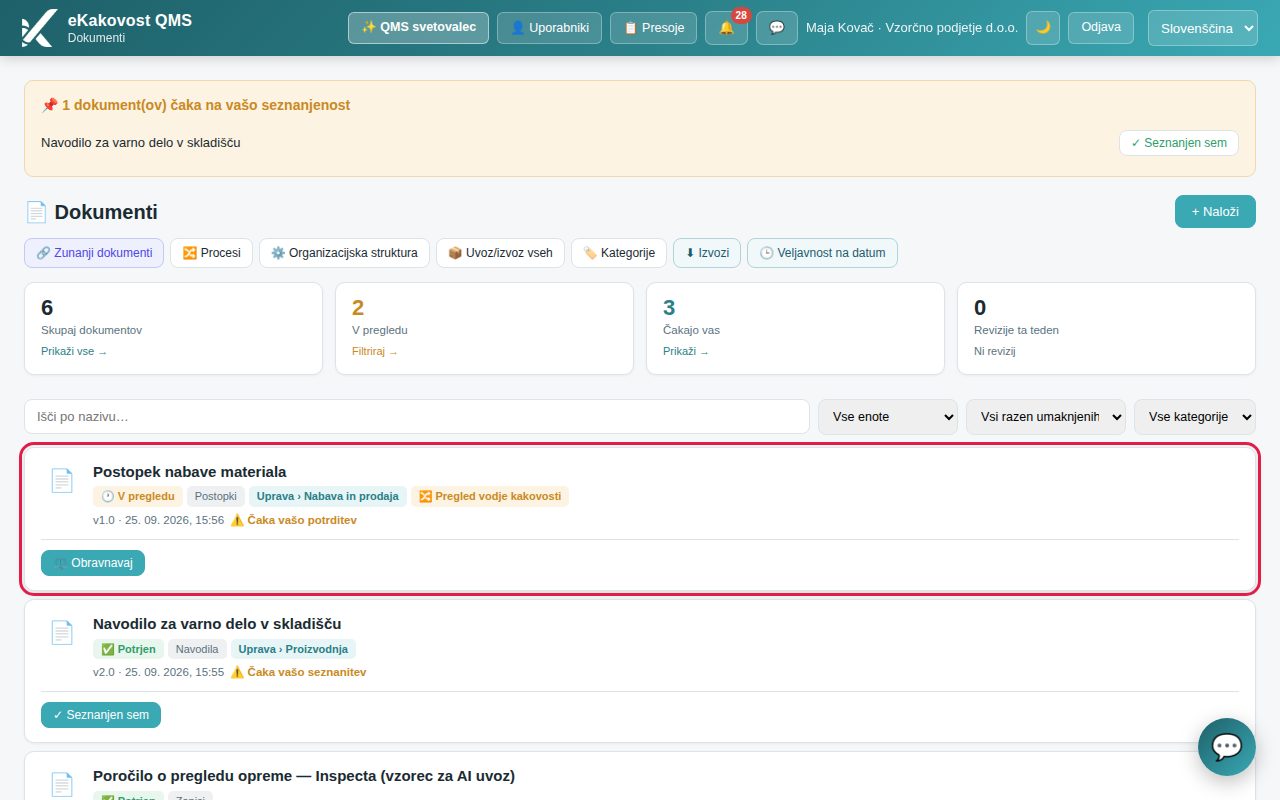Viewport: 1280px width, 800px height.
Task: Click the Čaka vašo potrditev warning text
Action: (x=293, y=520)
